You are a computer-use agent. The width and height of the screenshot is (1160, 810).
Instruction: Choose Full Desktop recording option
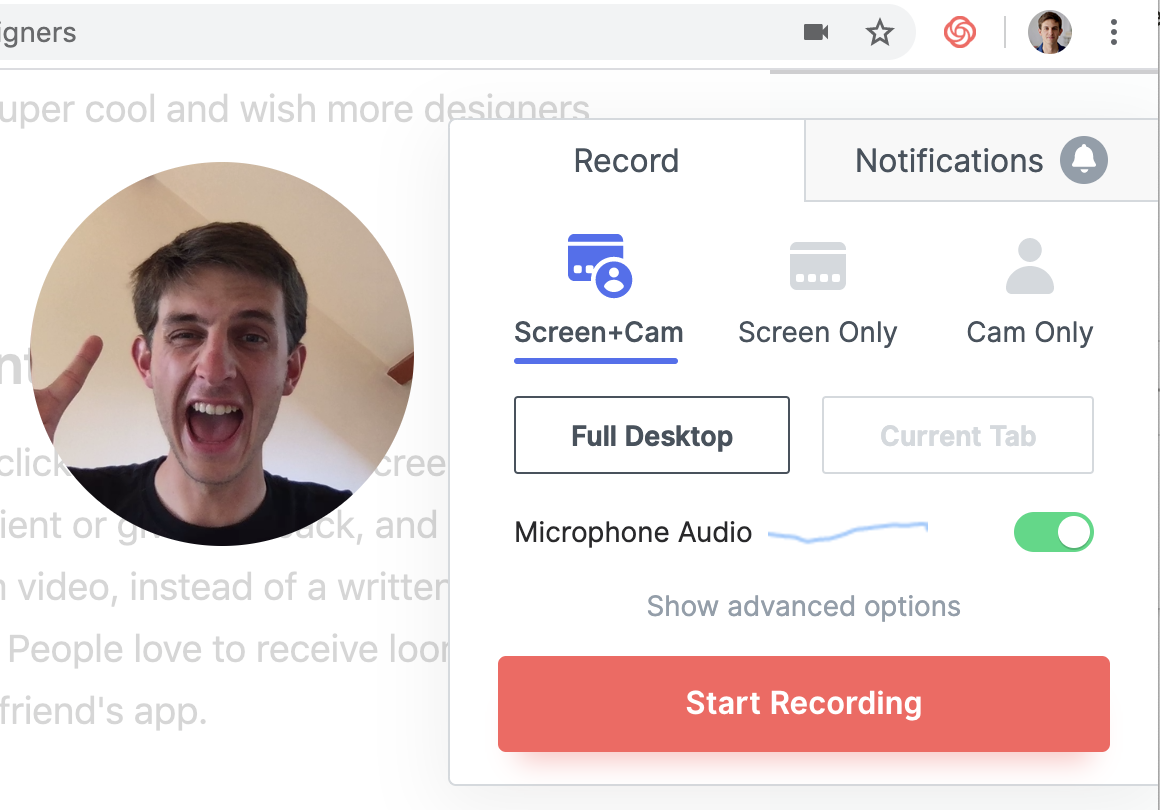[x=652, y=435]
